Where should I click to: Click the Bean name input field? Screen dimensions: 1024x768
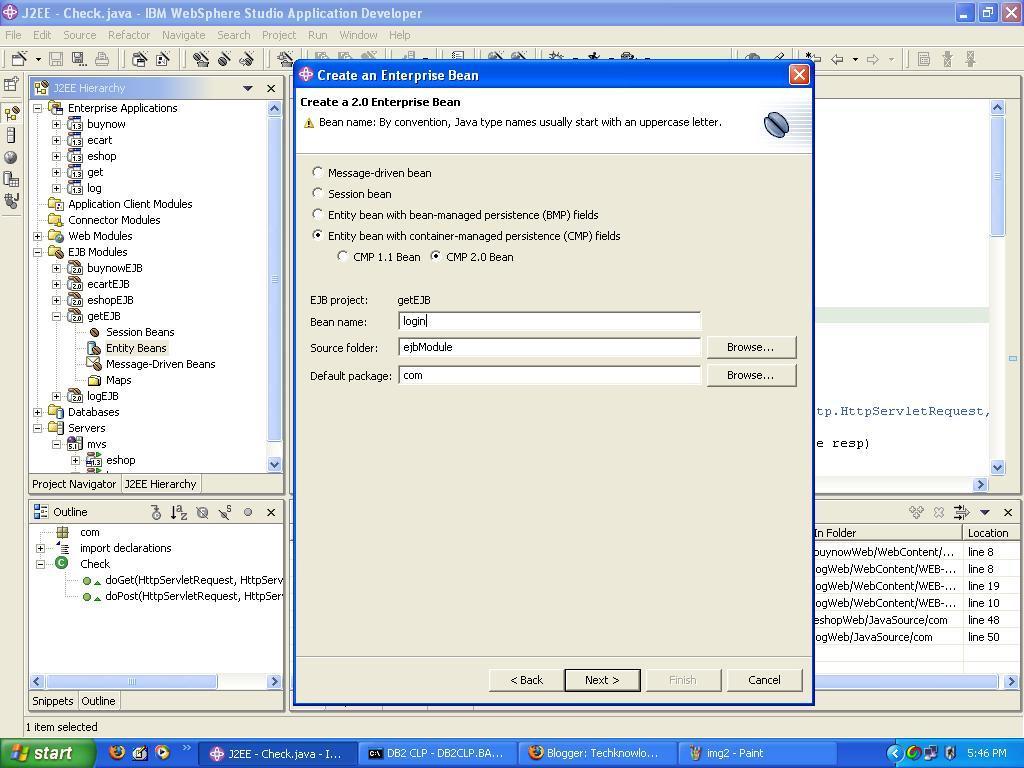click(549, 321)
